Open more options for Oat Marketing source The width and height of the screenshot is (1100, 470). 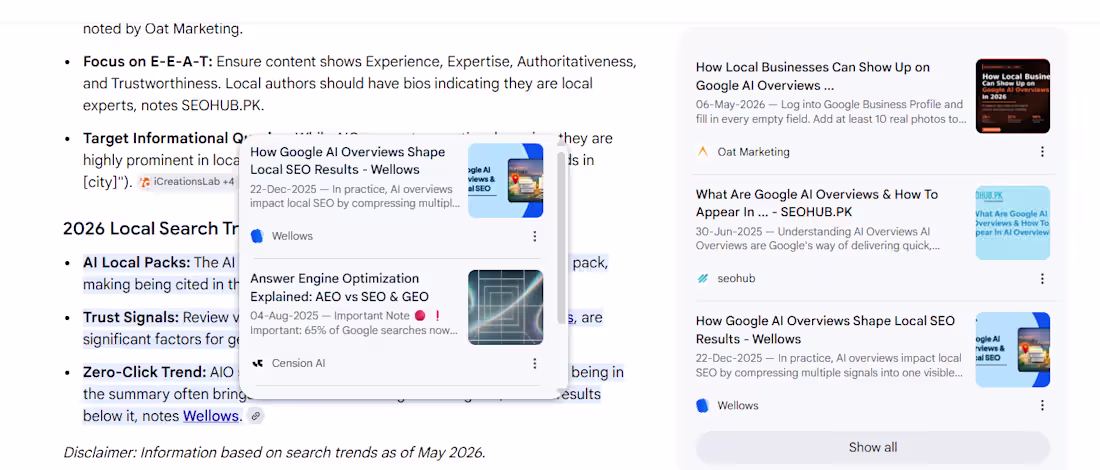1042,152
